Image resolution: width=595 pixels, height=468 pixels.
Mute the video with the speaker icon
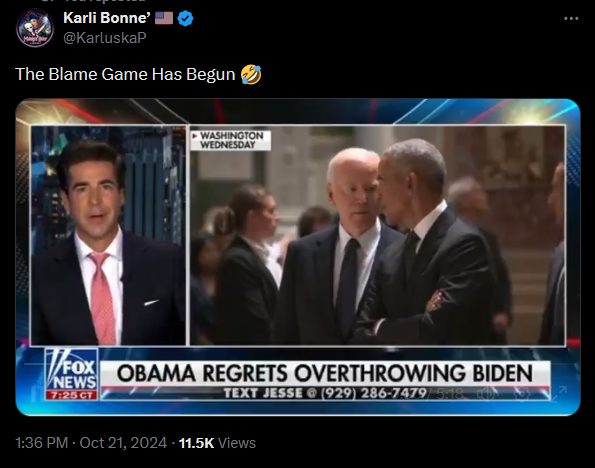[x=486, y=394]
